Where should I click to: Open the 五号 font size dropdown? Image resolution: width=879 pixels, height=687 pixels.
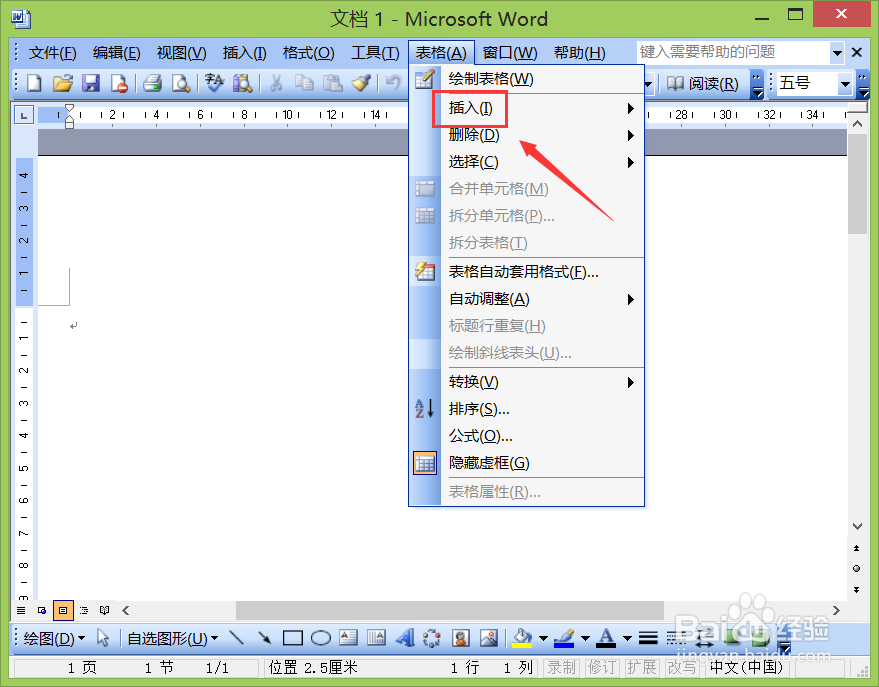(x=845, y=84)
